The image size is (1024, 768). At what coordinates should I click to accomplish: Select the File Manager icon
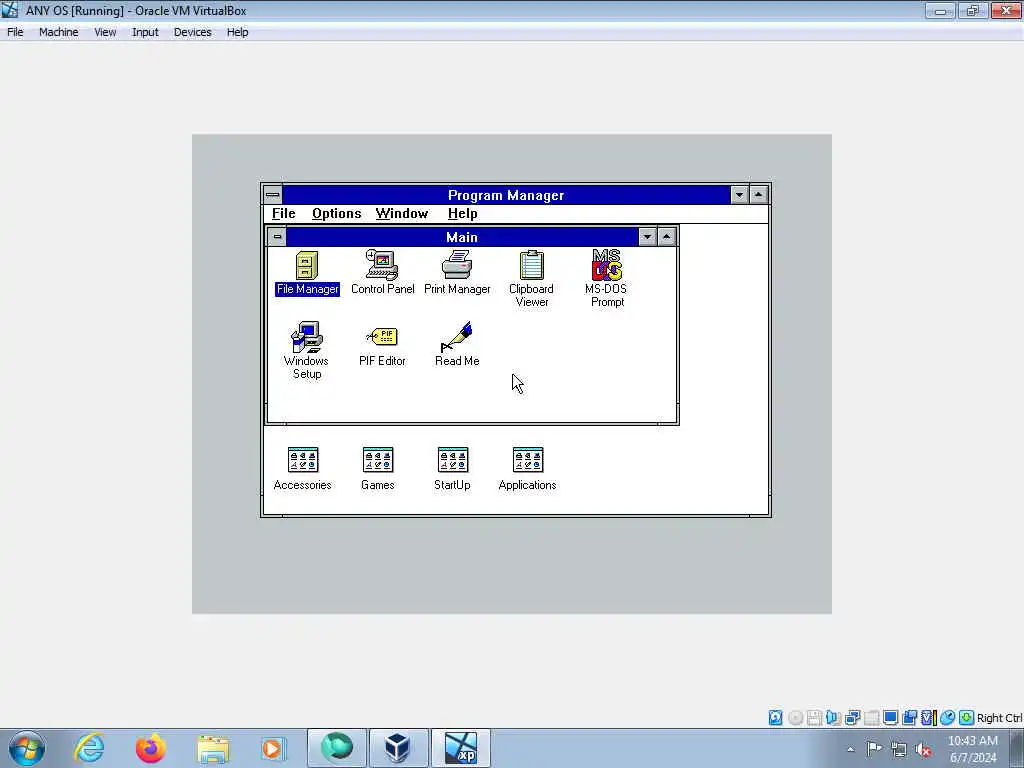(307, 273)
